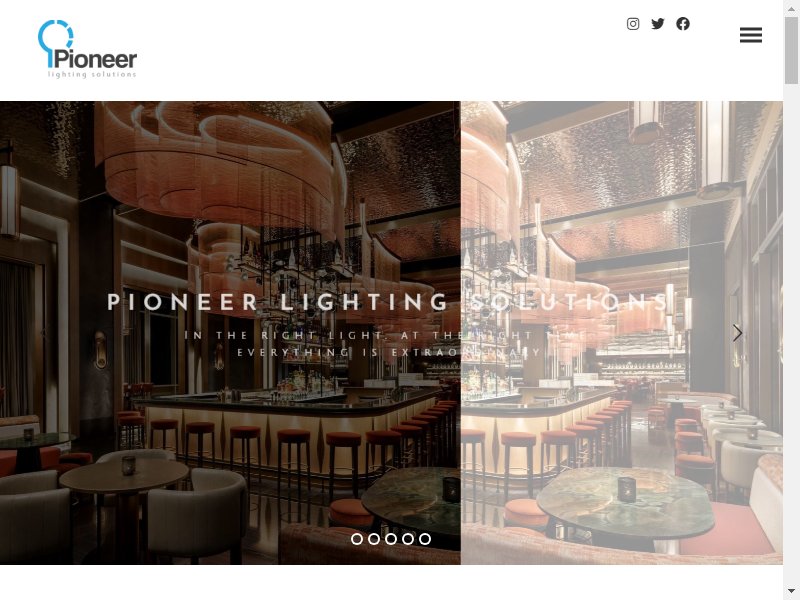
Task: Click the Pioneer lighting solutions logo
Action: 87,49
